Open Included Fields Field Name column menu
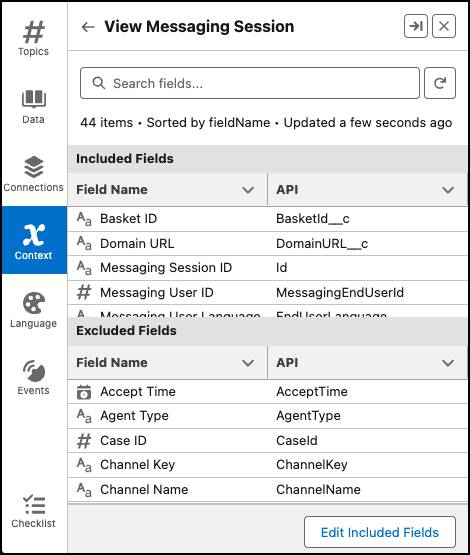Image resolution: width=470 pixels, height=555 pixels. [x=248, y=190]
